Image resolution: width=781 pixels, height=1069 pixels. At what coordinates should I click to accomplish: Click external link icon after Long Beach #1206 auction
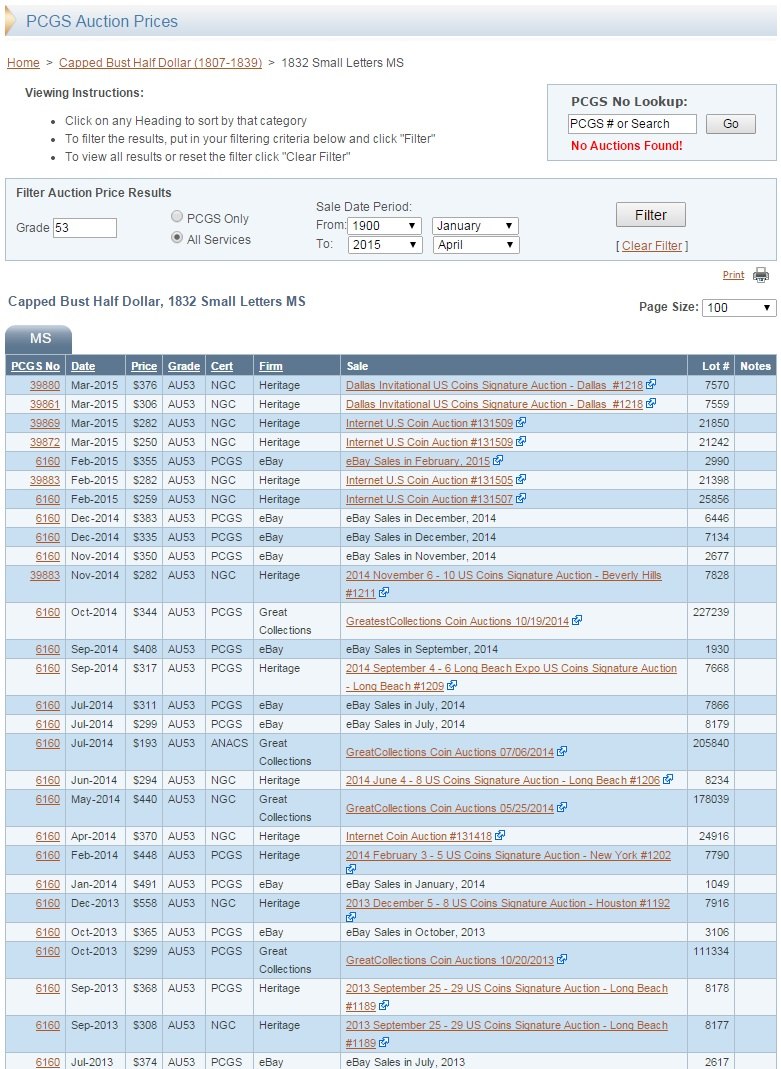(x=668, y=779)
